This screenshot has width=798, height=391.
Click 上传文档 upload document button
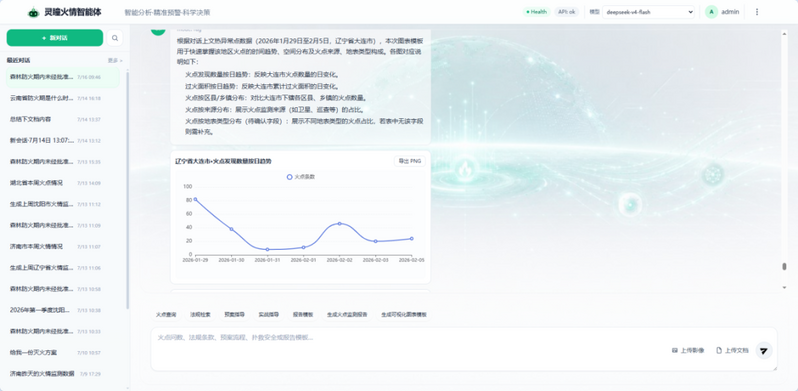[x=732, y=350]
